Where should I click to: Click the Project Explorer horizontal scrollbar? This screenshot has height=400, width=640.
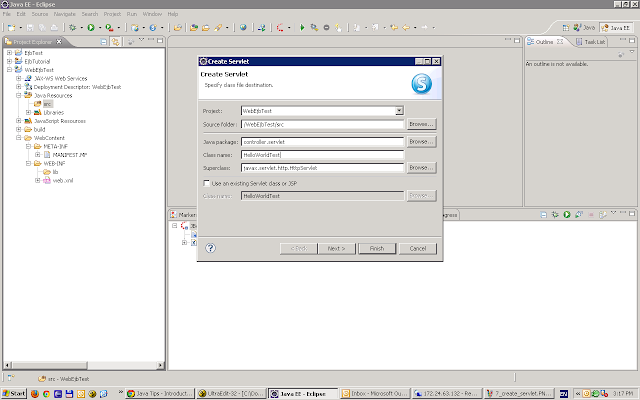84,365
